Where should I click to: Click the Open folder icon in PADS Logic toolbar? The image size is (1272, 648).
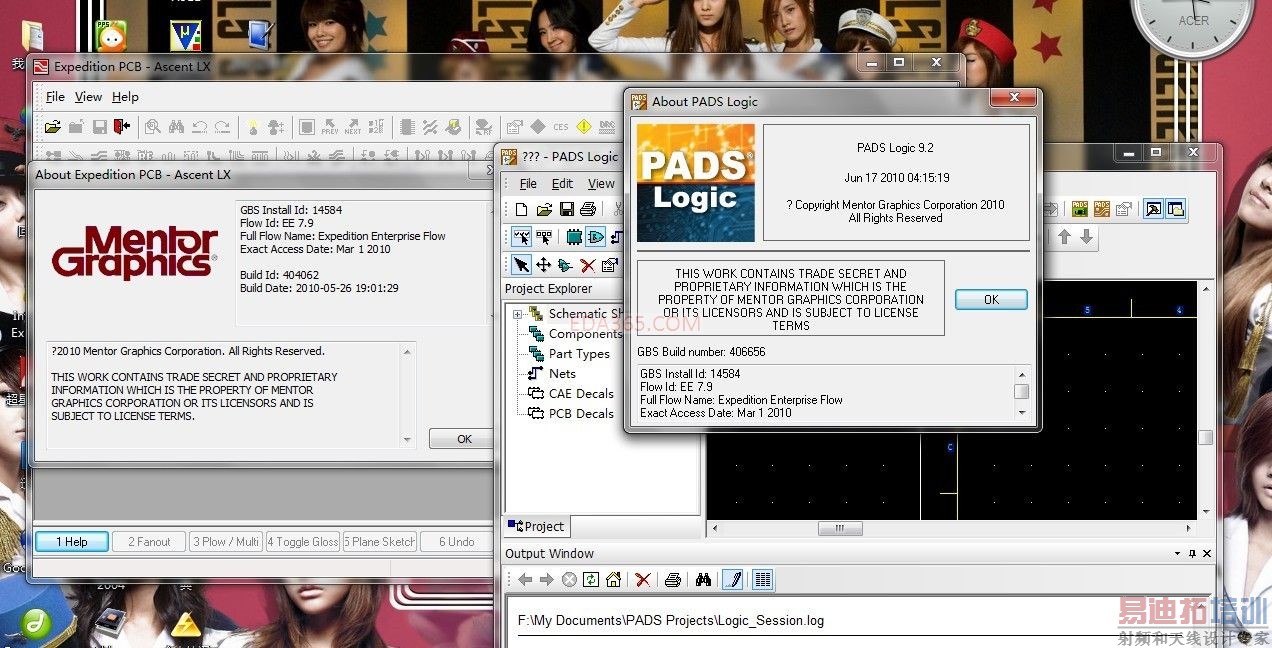(544, 209)
